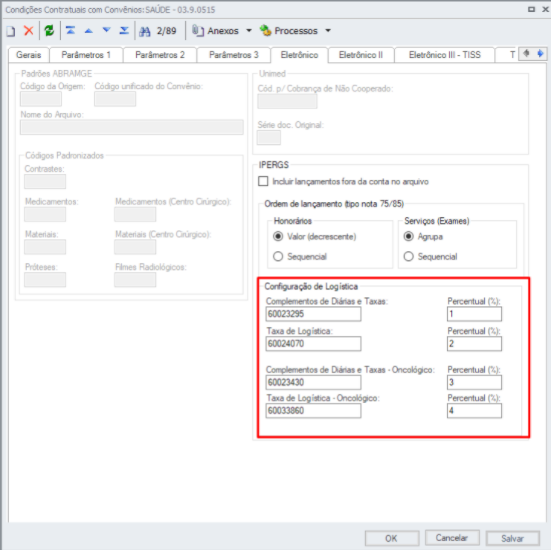
Task: Click the Salvar button
Action: tap(513, 538)
